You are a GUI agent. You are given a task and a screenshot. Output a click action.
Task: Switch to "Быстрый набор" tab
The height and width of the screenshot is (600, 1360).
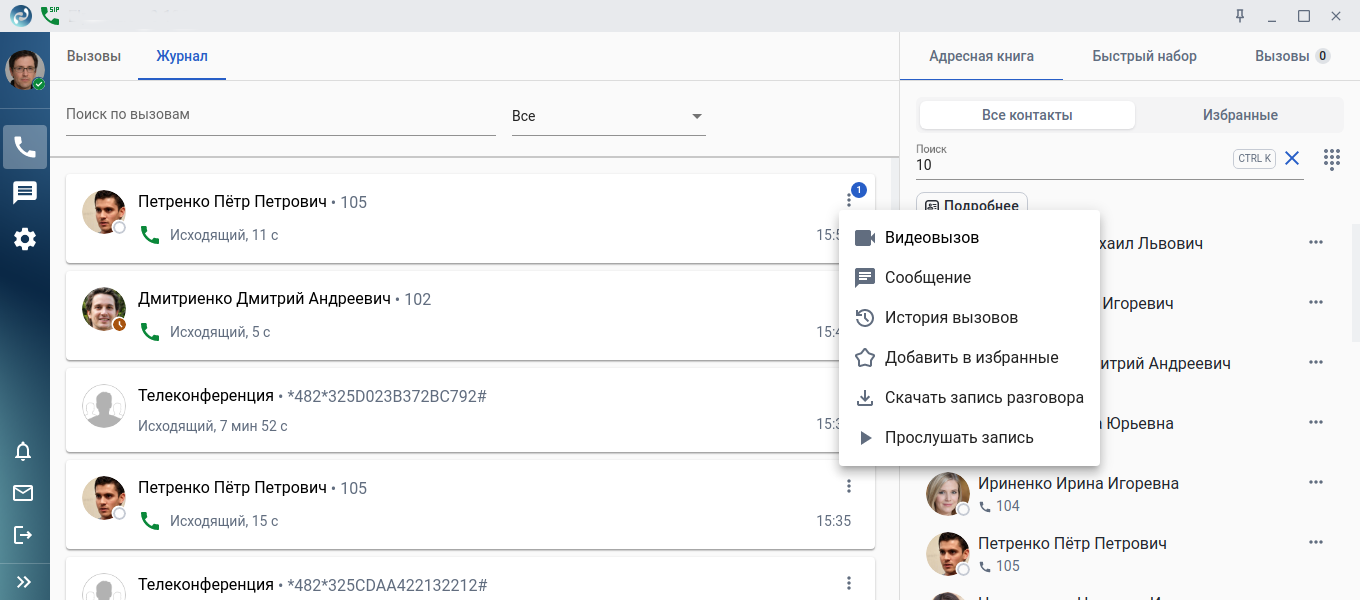(1144, 56)
